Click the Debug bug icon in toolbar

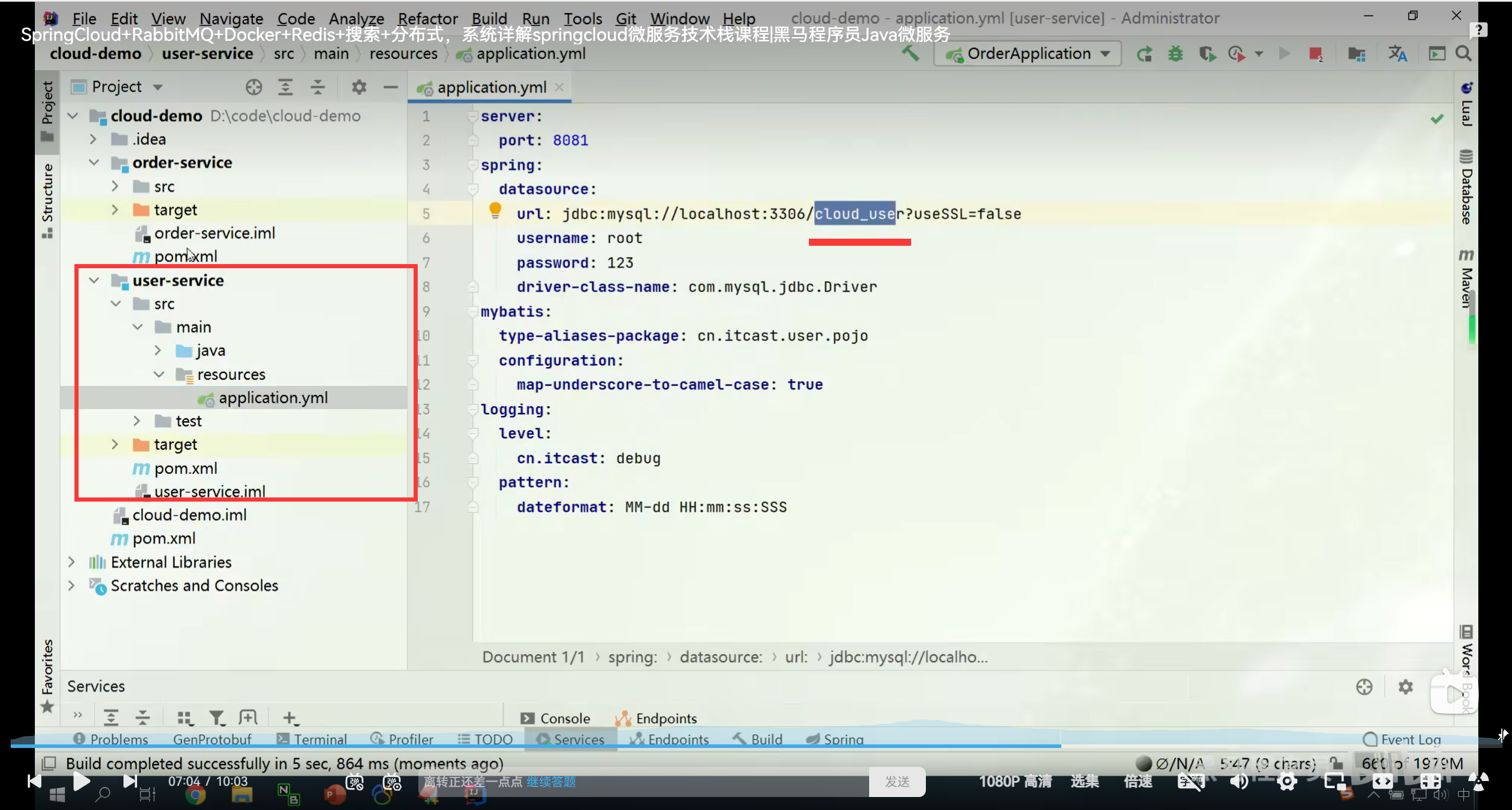pyautogui.click(x=1175, y=54)
